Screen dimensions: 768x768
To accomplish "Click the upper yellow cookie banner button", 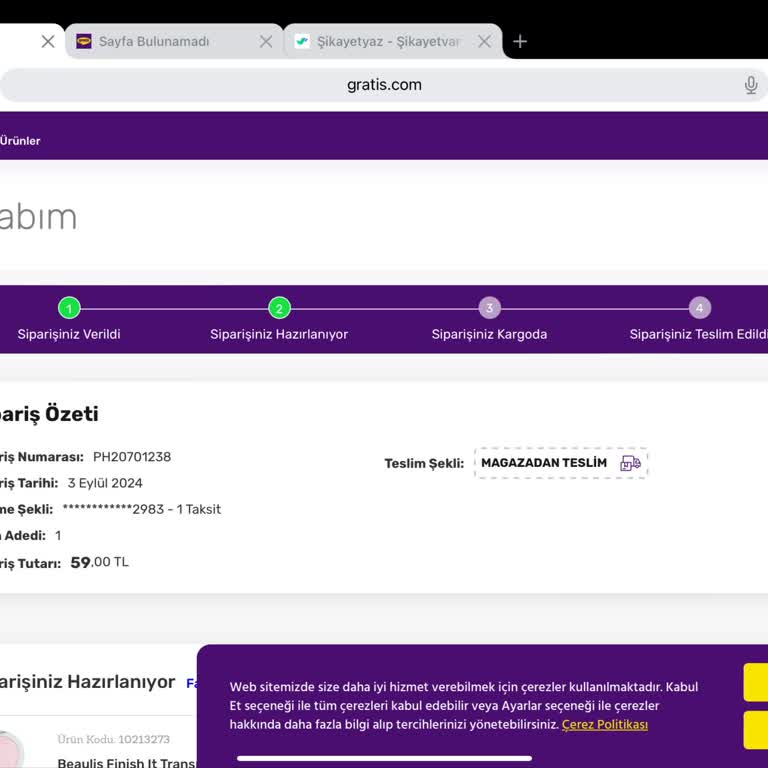I will click(755, 682).
